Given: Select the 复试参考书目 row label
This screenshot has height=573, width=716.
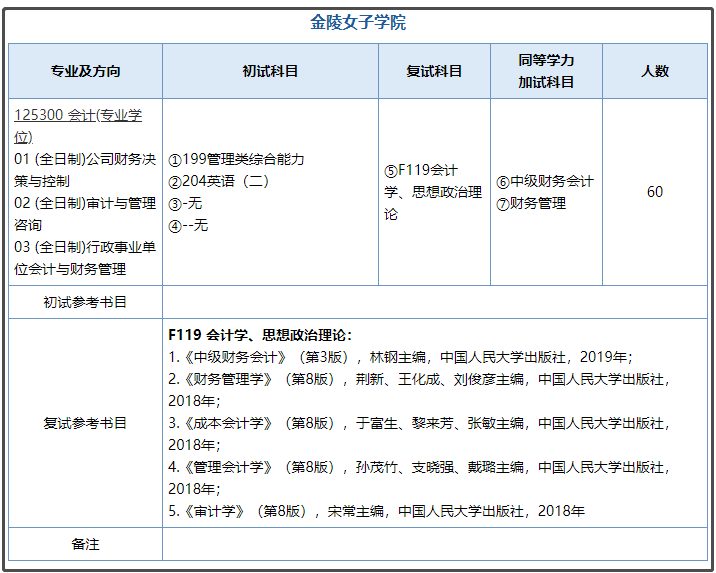Looking at the screenshot, I should (85, 423).
